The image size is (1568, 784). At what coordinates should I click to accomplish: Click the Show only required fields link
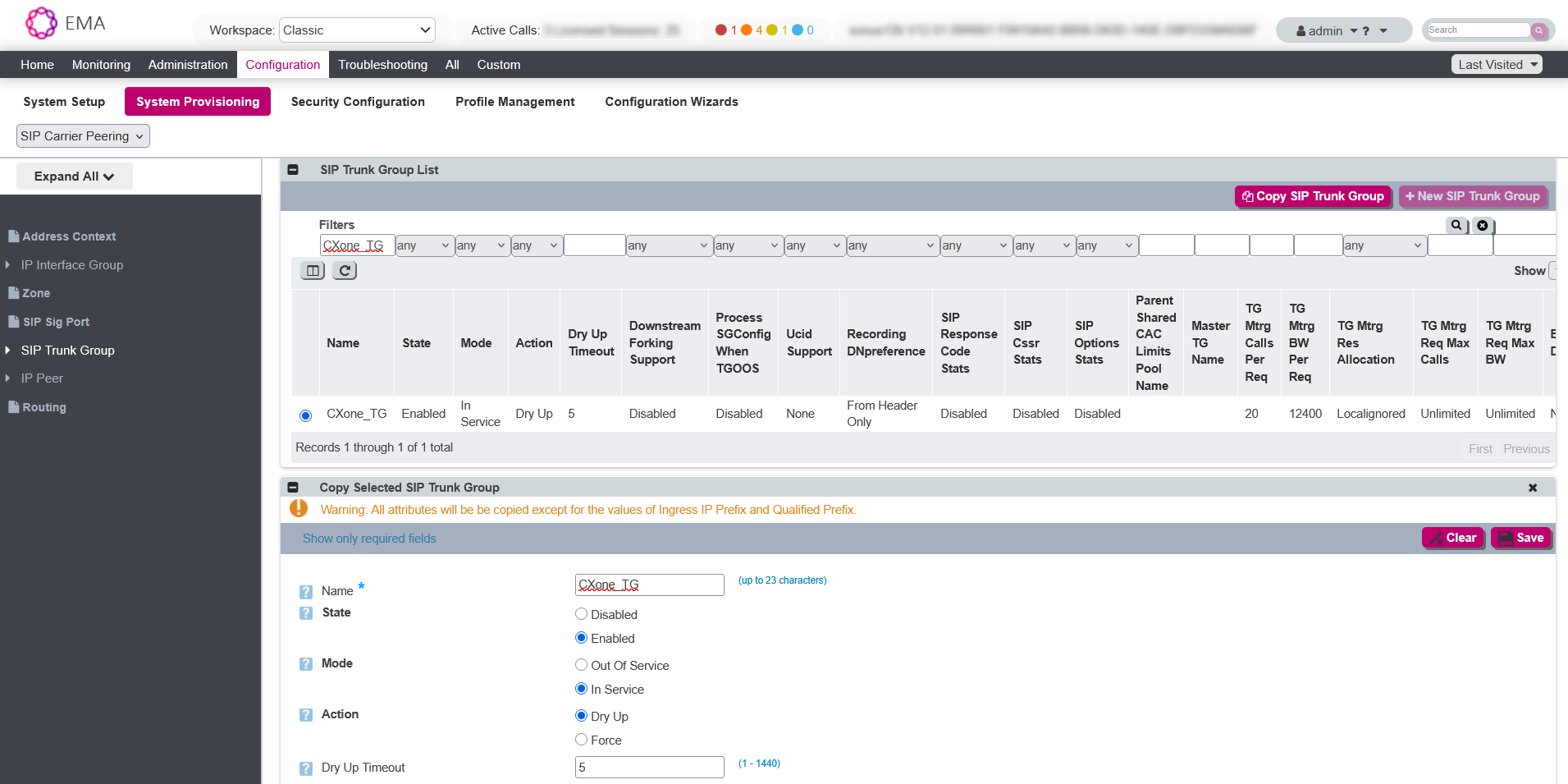(x=369, y=539)
